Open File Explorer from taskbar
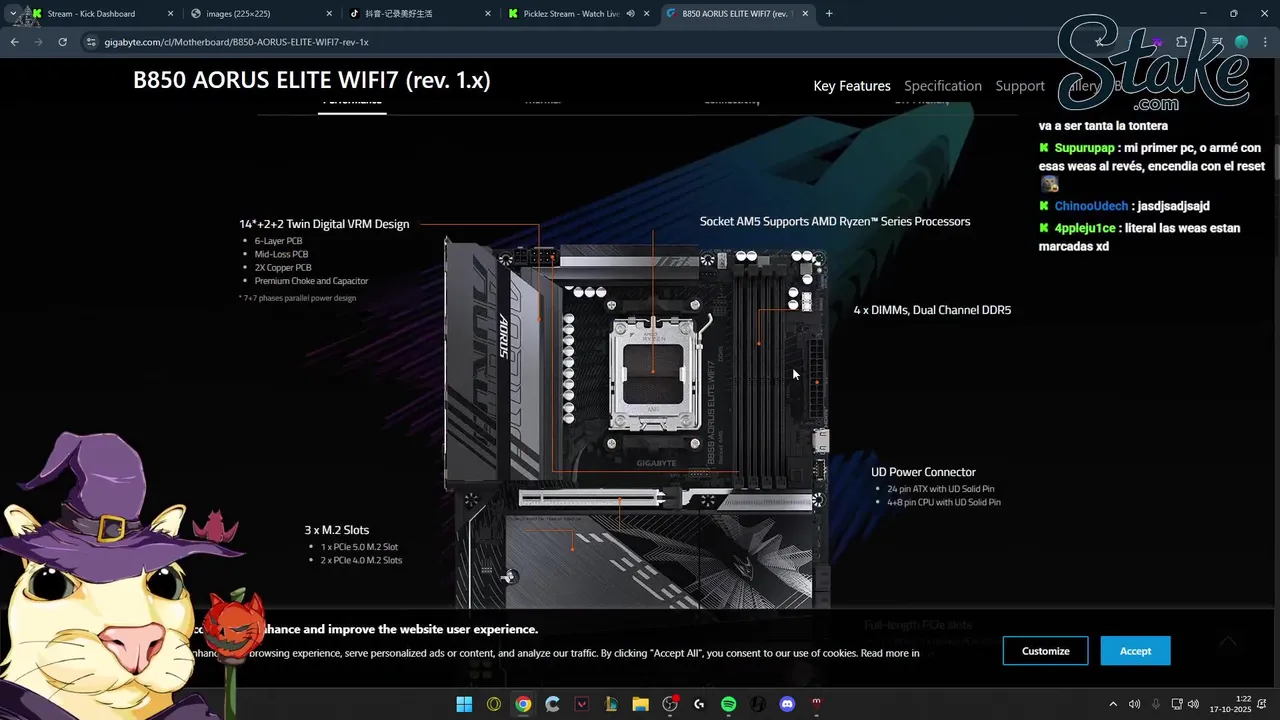1280x720 pixels. click(640, 704)
